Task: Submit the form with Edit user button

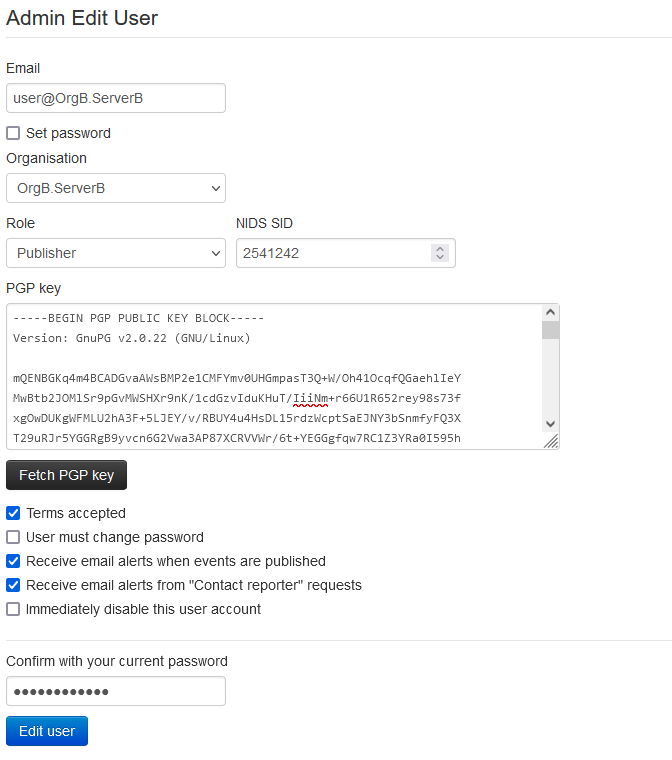Action: pyautogui.click(x=47, y=731)
